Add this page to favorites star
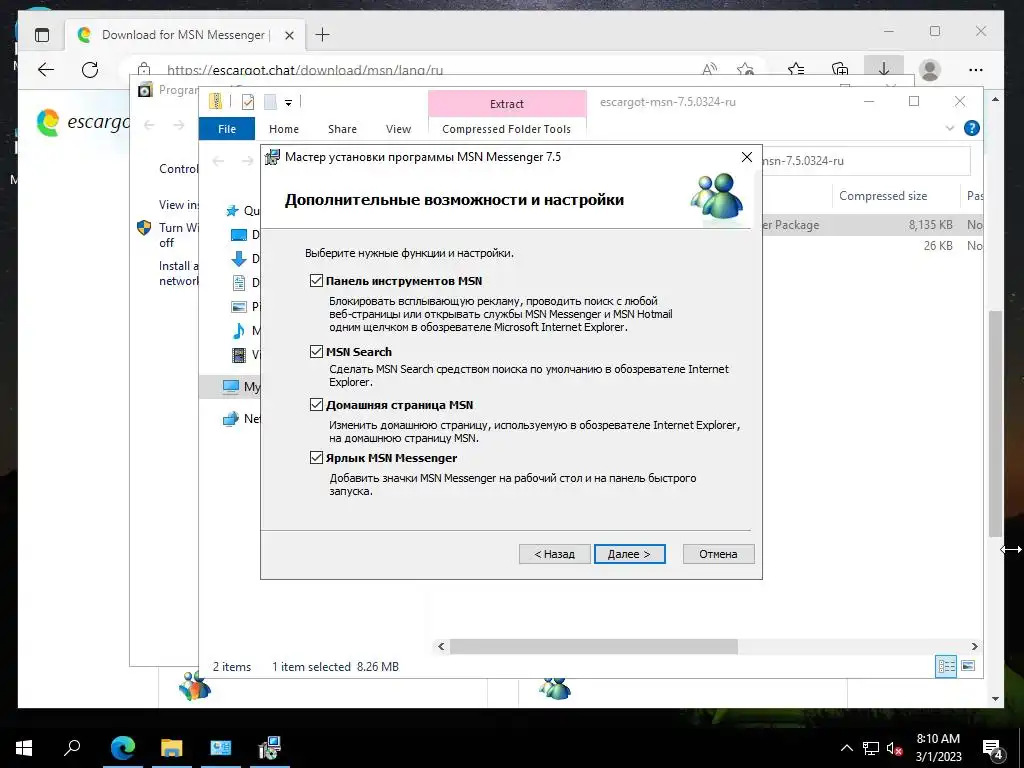 745,69
